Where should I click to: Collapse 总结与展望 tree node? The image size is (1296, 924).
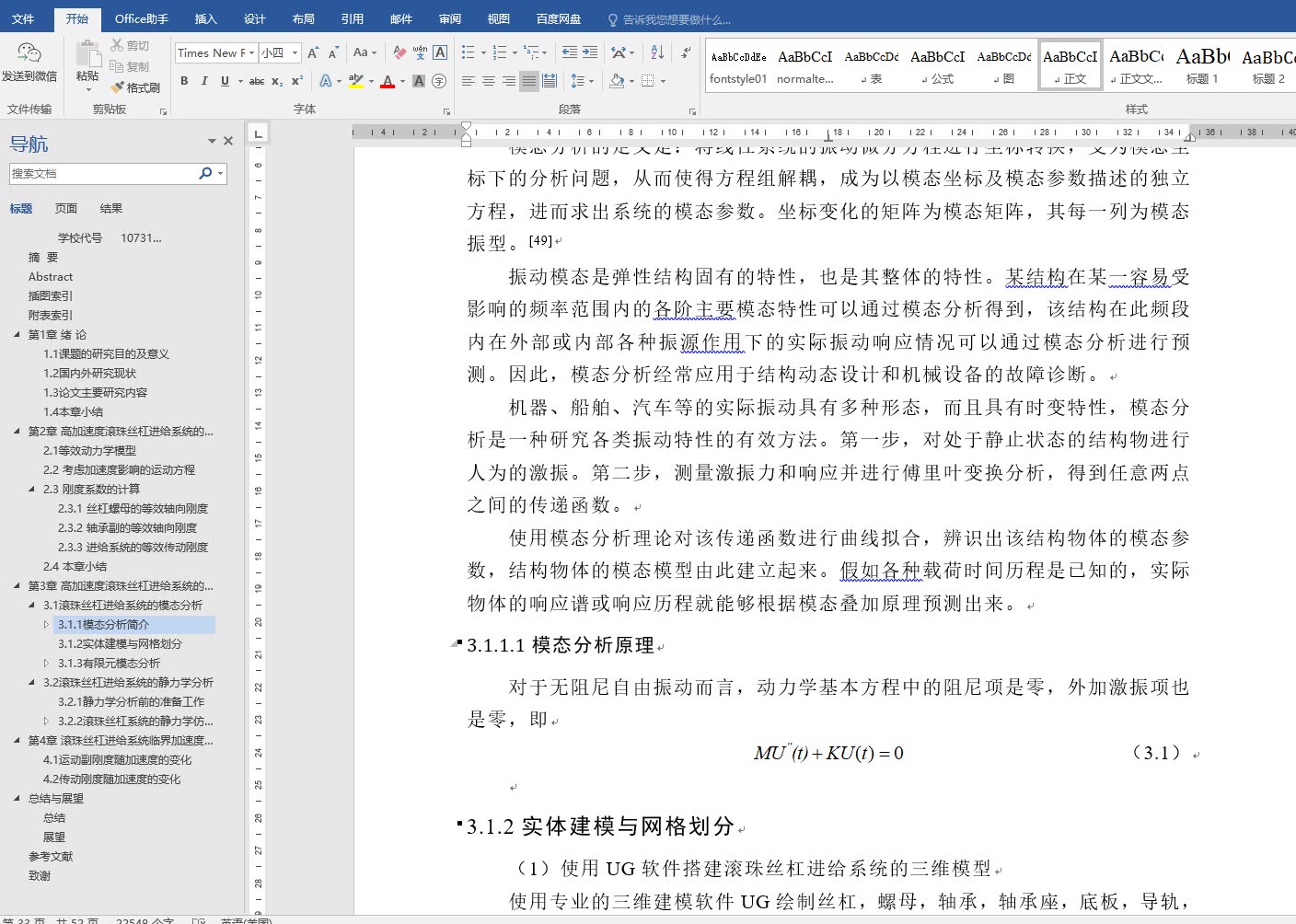pyautogui.click(x=17, y=798)
